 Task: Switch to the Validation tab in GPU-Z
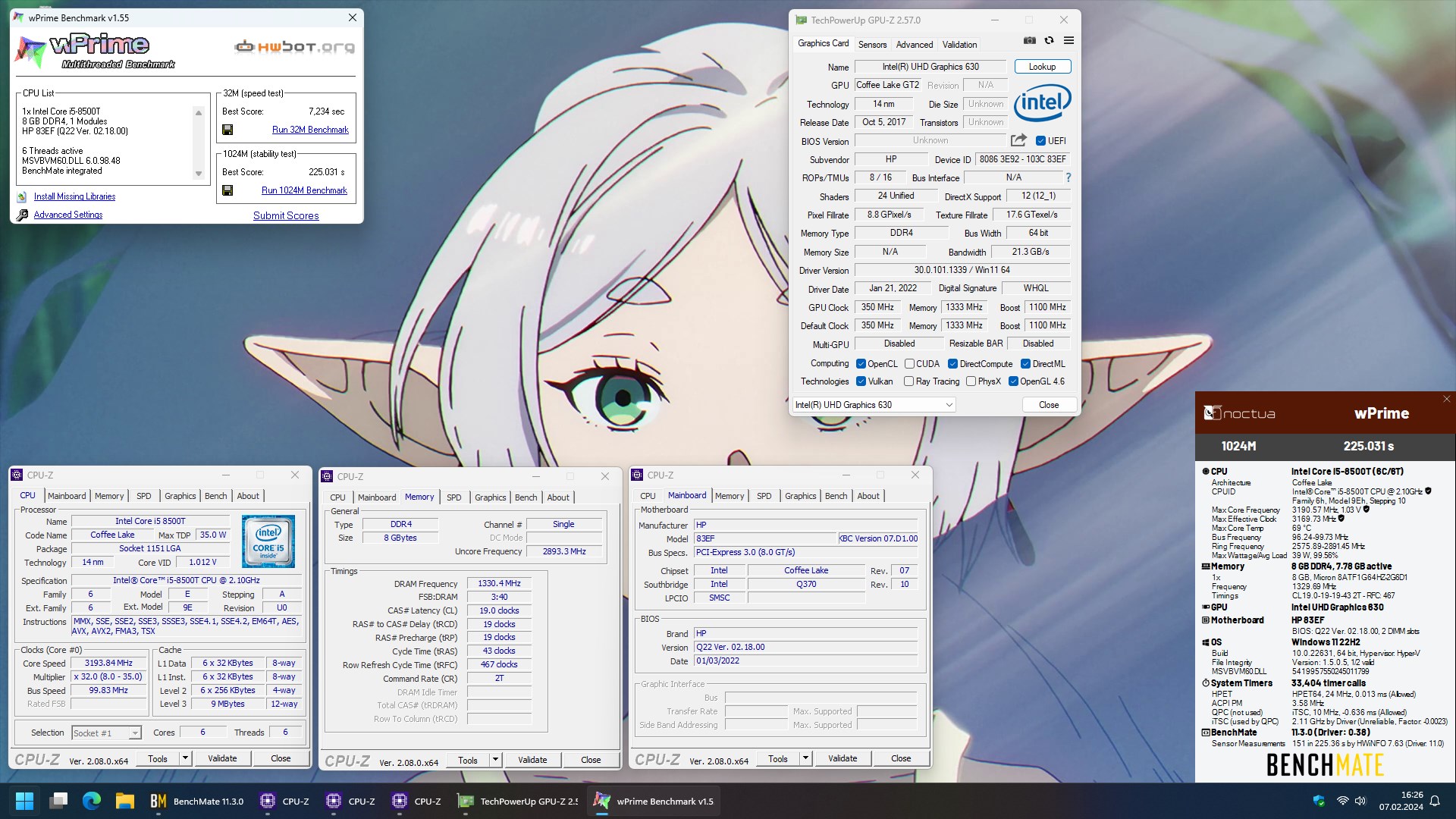[959, 45]
